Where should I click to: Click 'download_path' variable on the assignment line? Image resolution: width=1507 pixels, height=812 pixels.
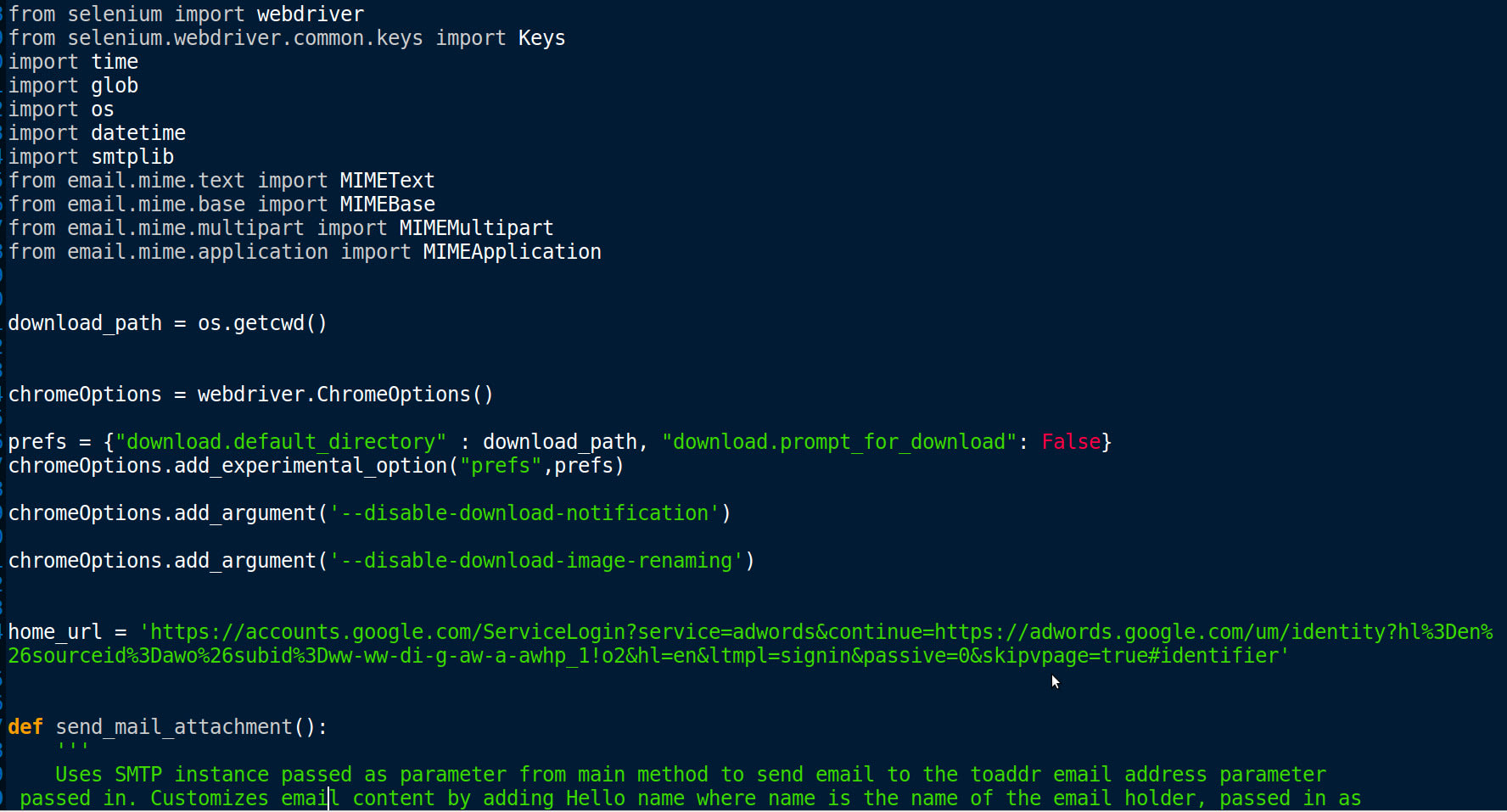coord(85,323)
